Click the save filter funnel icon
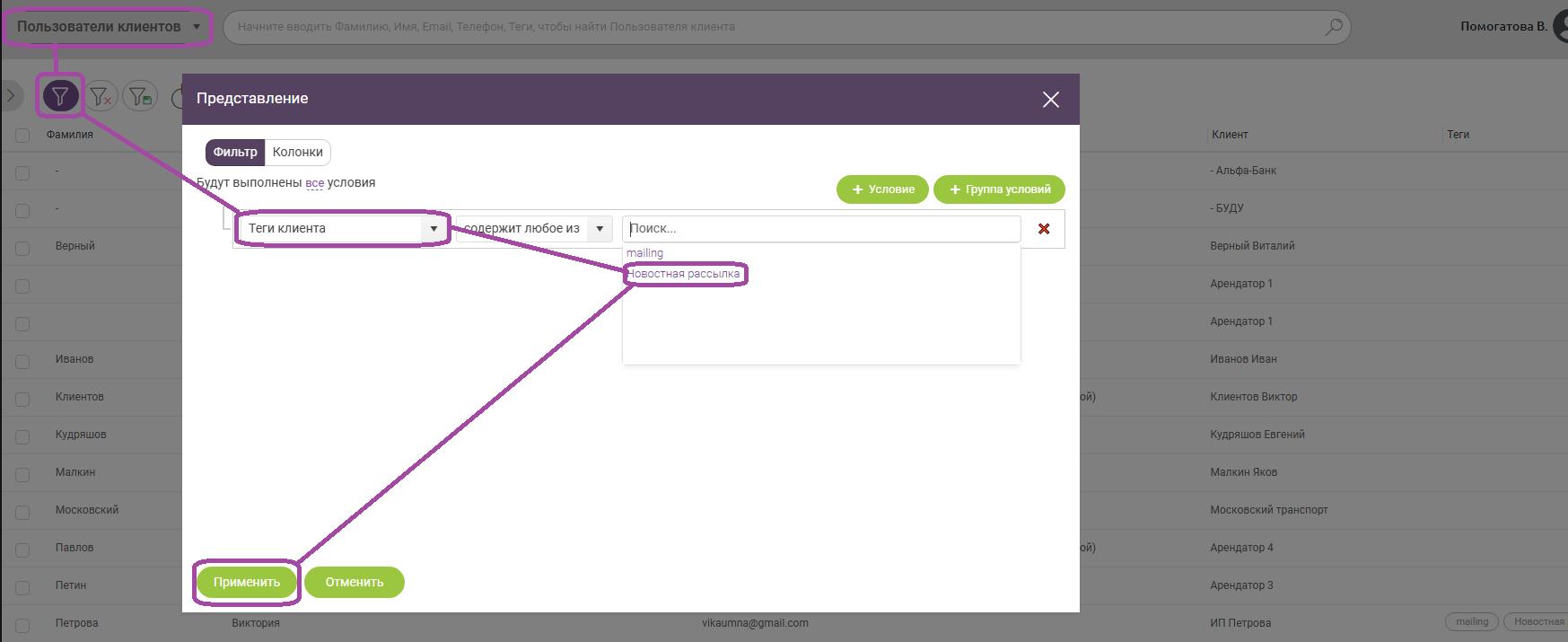 [x=140, y=96]
